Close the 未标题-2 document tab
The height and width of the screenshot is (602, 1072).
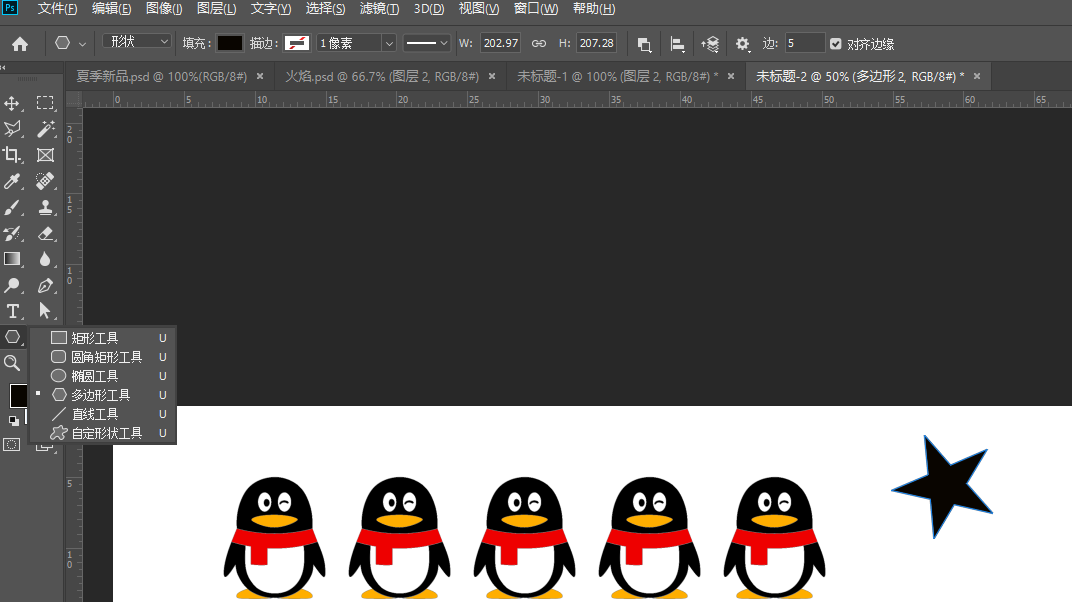pos(977,77)
